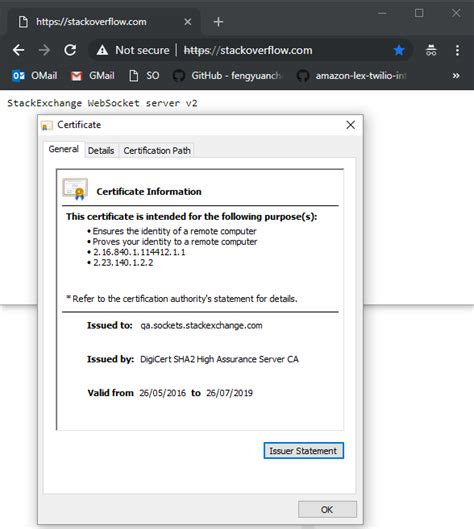
Task: Click the browser forward arrow
Action: pyautogui.click(x=44, y=50)
